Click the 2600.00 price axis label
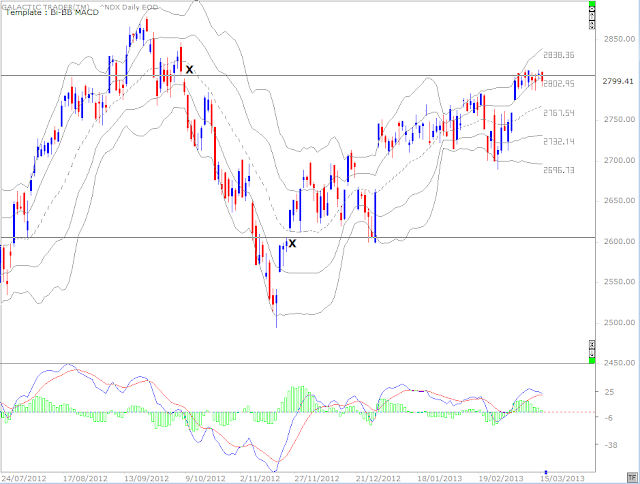 (x=619, y=242)
